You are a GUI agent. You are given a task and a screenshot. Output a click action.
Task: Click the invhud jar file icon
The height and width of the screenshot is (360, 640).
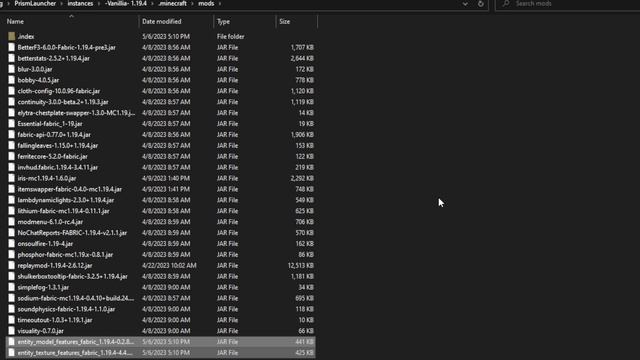pos(11,167)
